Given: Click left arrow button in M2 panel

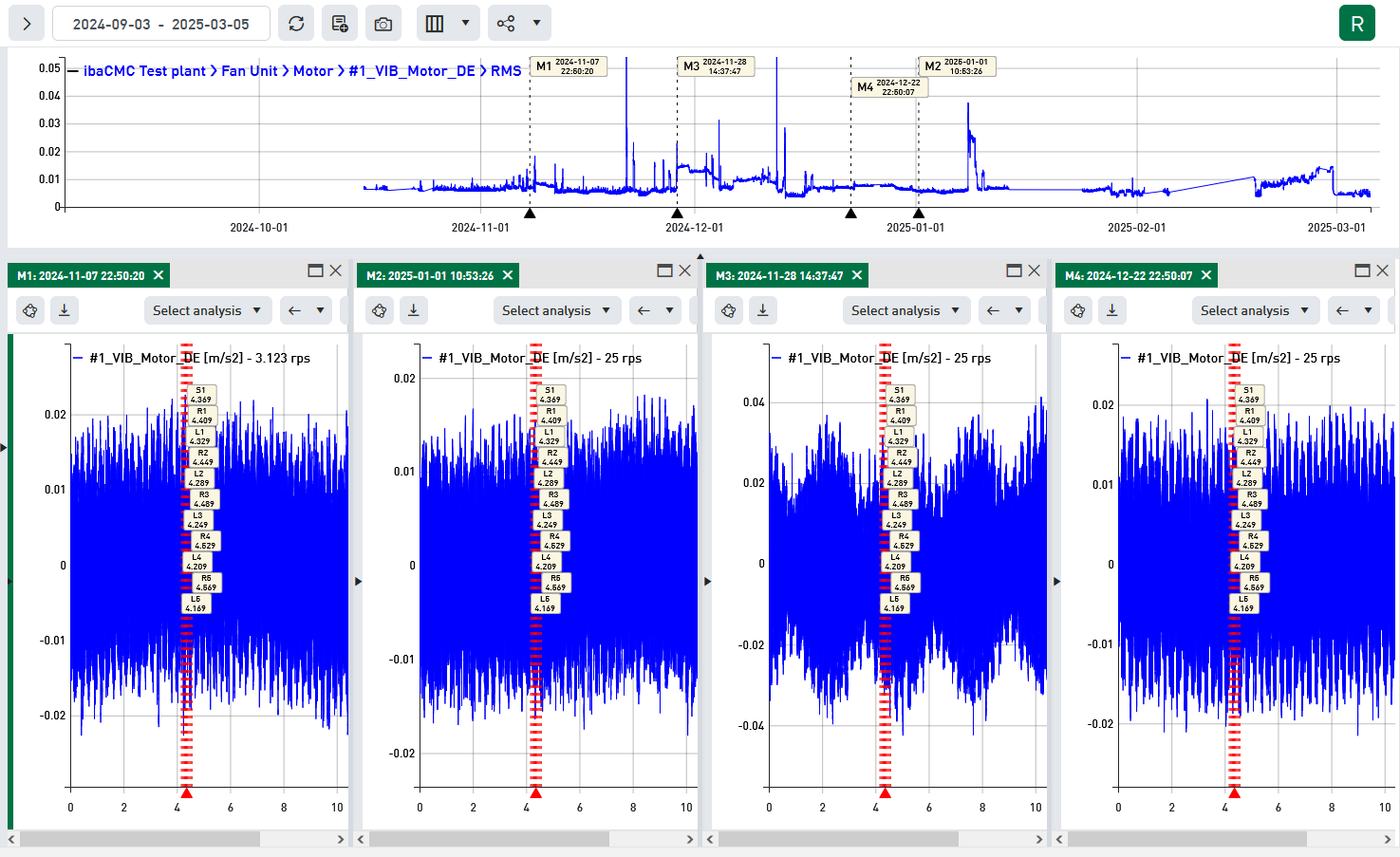Looking at the screenshot, I should (x=644, y=310).
